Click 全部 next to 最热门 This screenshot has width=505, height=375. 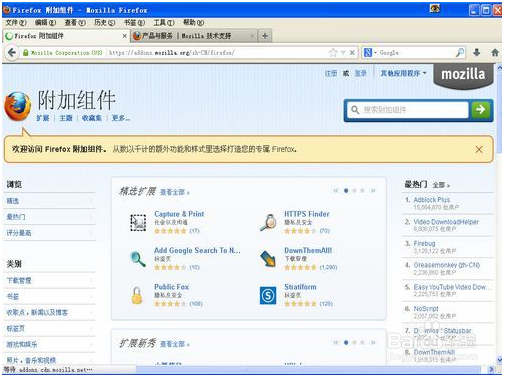coord(441,185)
